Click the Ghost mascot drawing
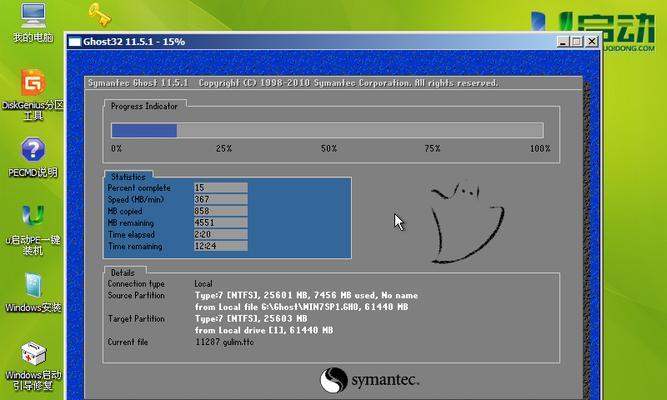Screen dimensions: 667x400 (x=467, y=222)
